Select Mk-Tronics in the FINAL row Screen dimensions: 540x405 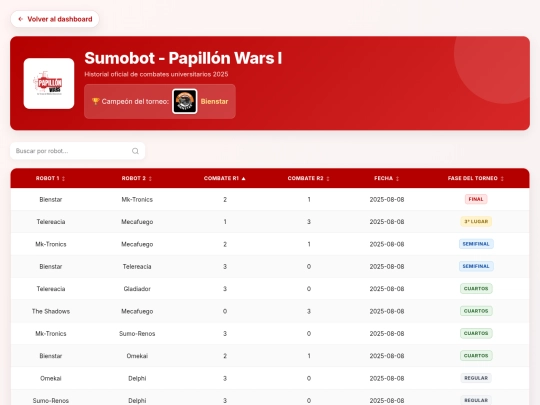137,199
